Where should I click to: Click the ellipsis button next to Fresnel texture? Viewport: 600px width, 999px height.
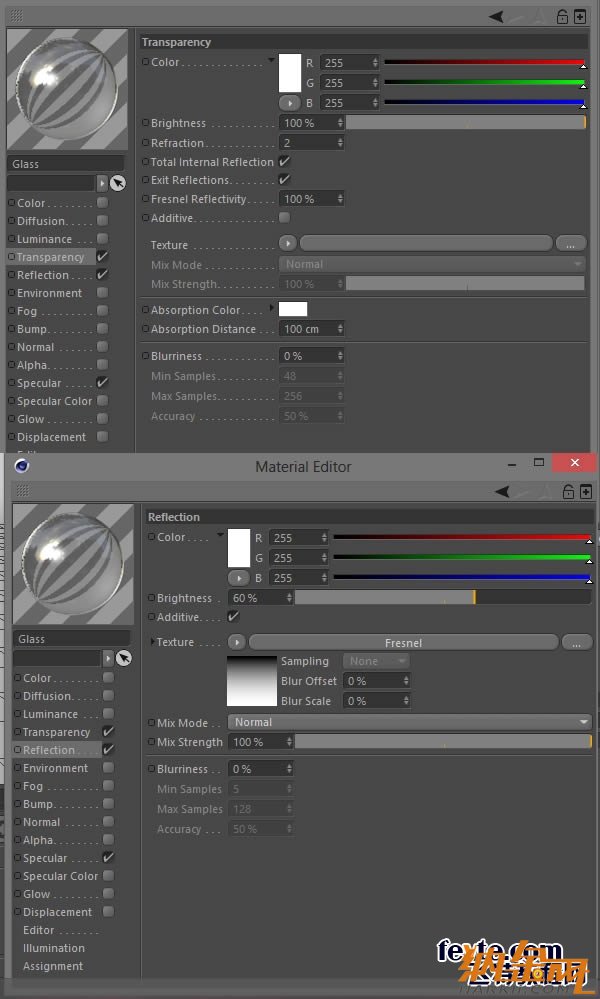[576, 643]
